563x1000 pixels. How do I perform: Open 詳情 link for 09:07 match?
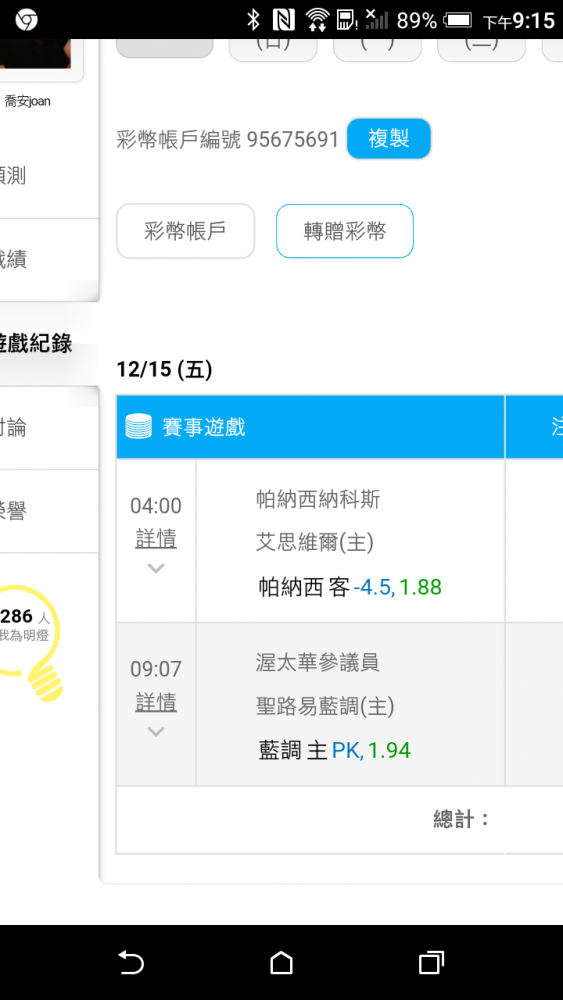pos(156,703)
